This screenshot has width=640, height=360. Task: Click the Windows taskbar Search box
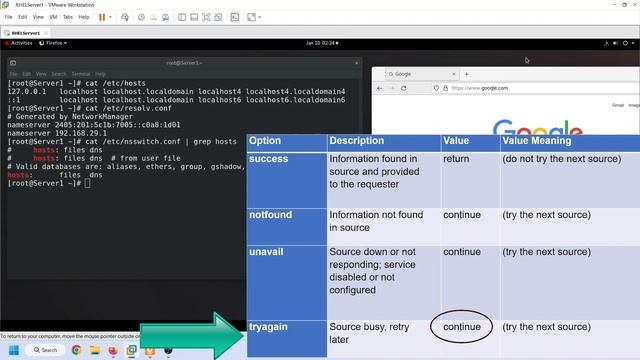(x=45, y=350)
